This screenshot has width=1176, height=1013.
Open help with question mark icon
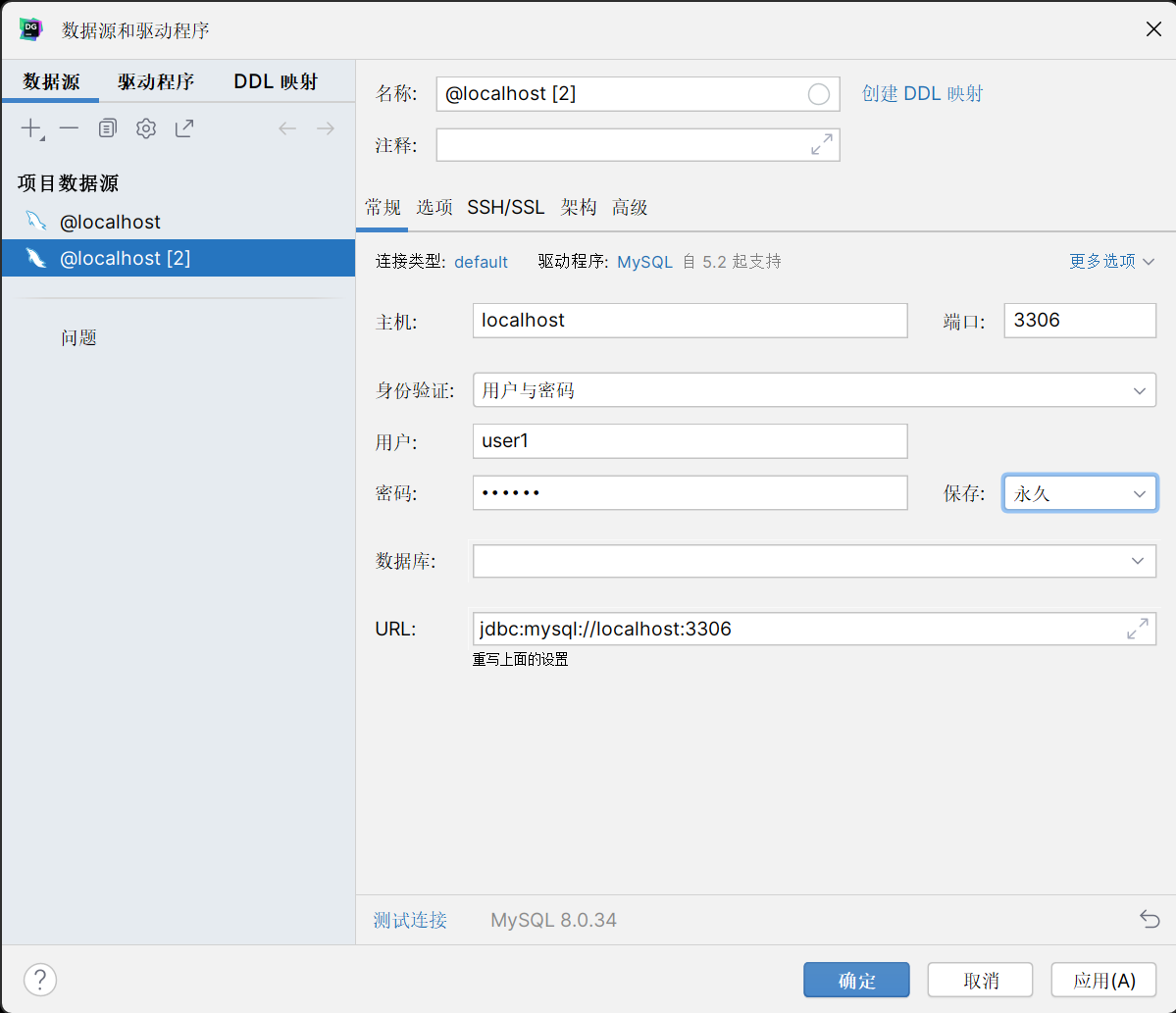pos(40,980)
